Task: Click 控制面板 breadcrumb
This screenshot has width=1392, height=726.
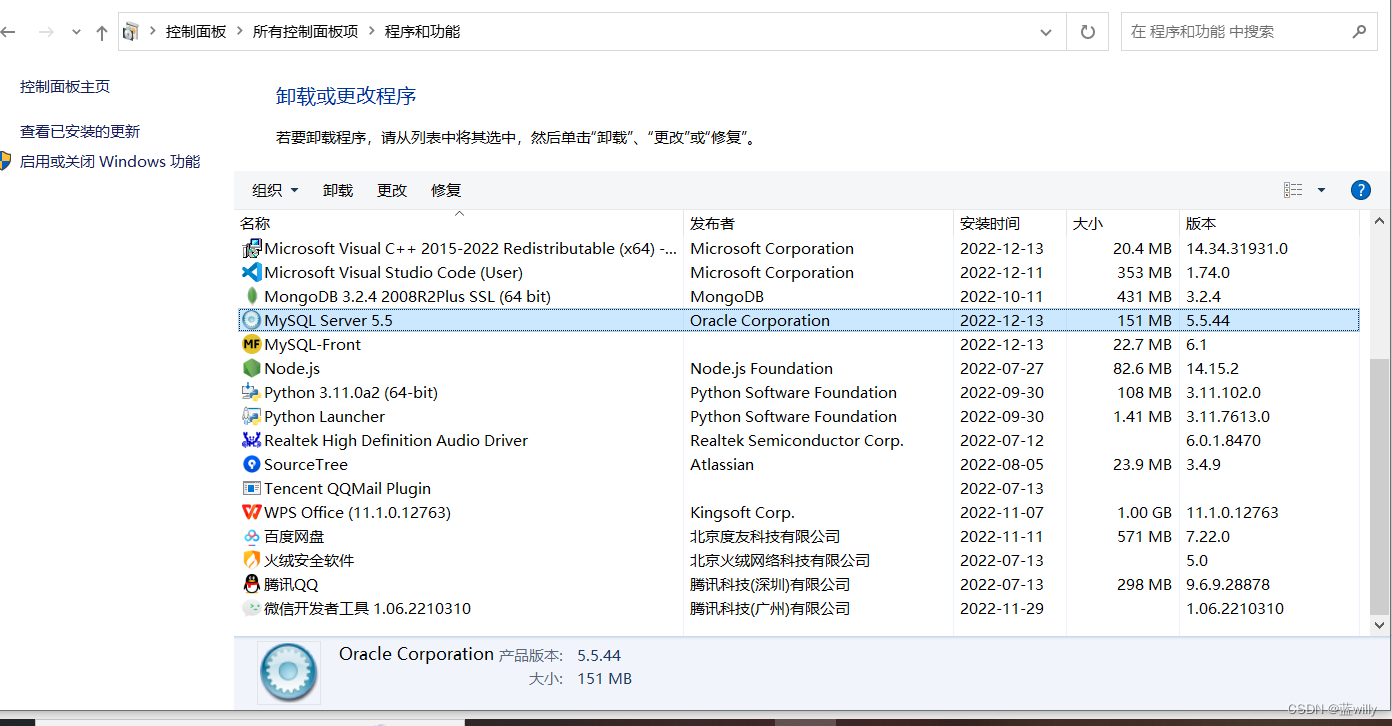Action: [x=196, y=32]
